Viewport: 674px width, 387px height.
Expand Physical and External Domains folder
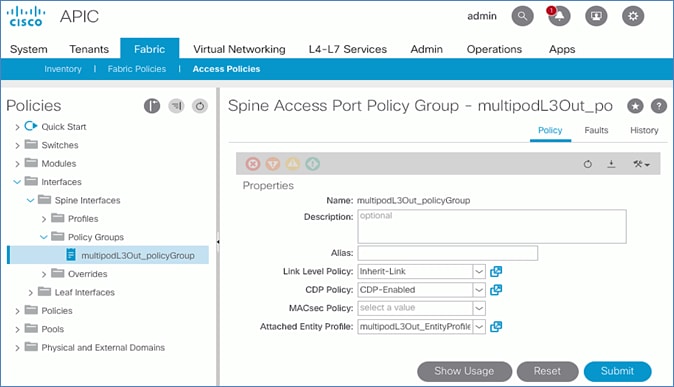17,348
